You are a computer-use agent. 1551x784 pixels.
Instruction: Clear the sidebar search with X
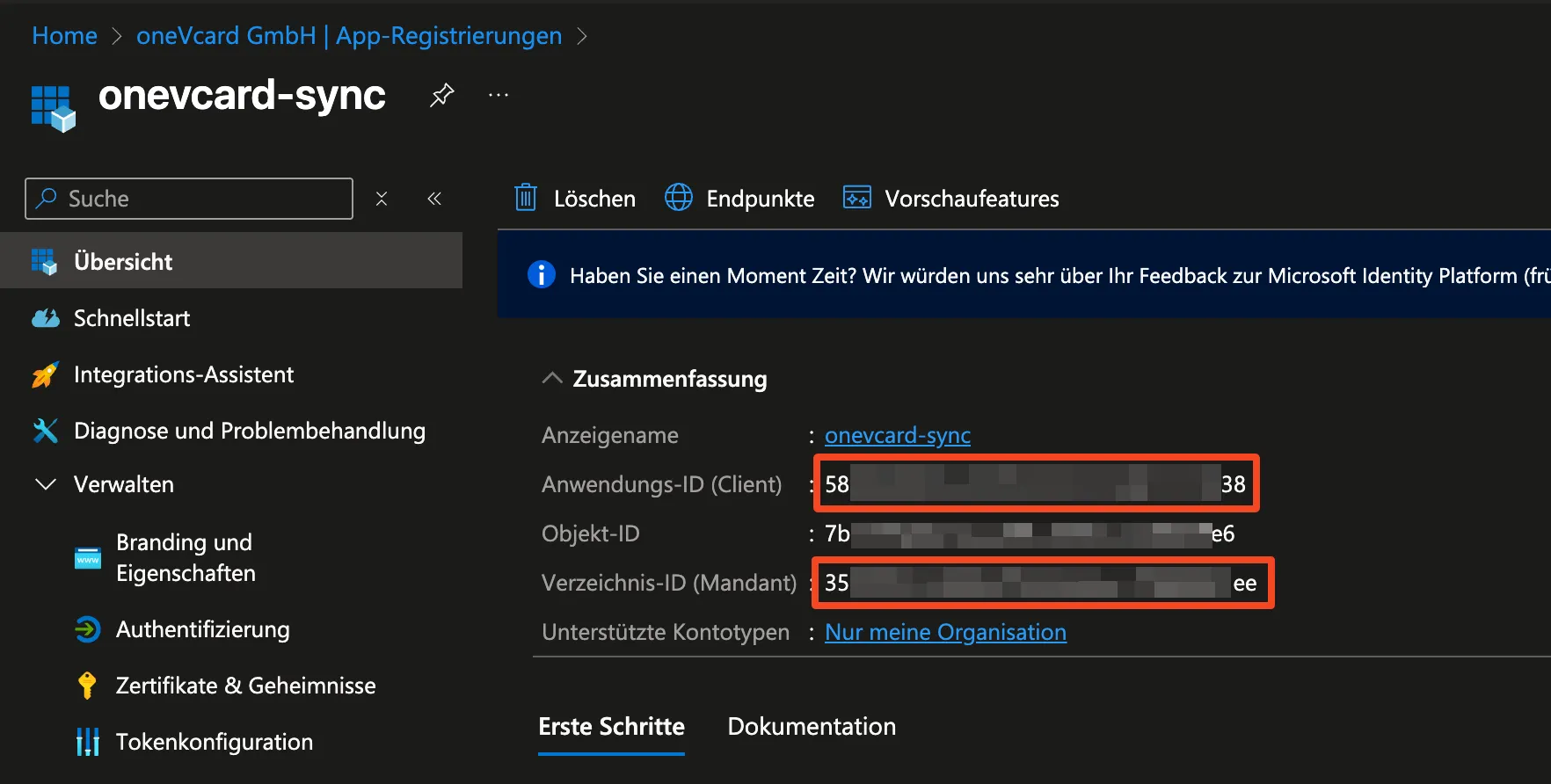(x=382, y=199)
